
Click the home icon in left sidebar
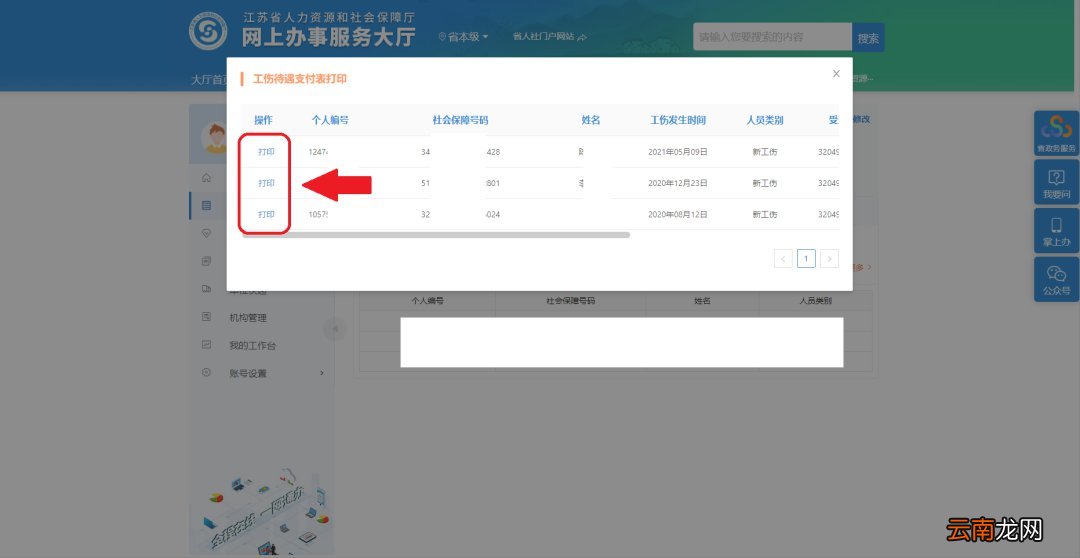pos(206,178)
